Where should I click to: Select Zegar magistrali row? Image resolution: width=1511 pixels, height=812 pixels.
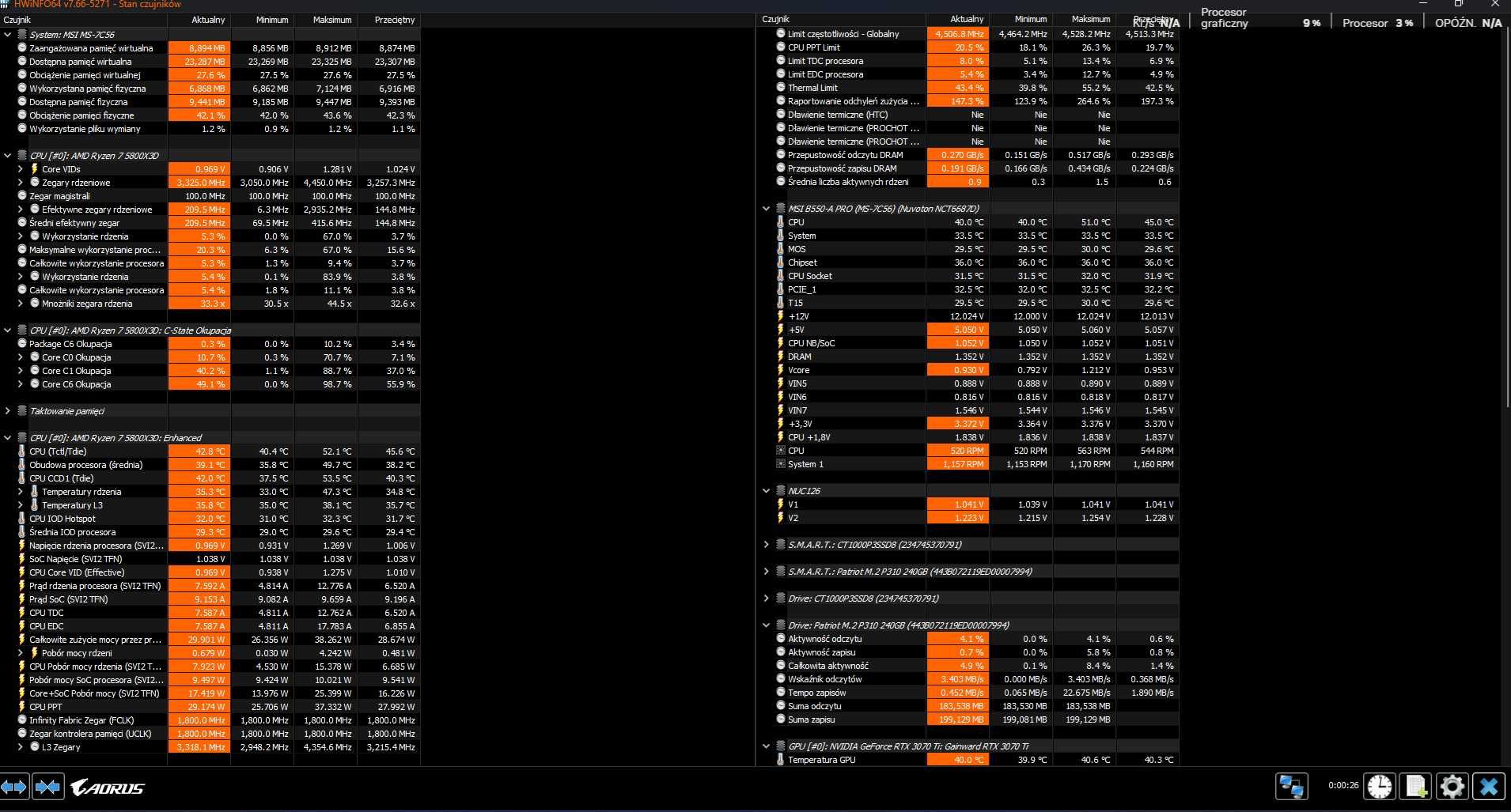210,196
